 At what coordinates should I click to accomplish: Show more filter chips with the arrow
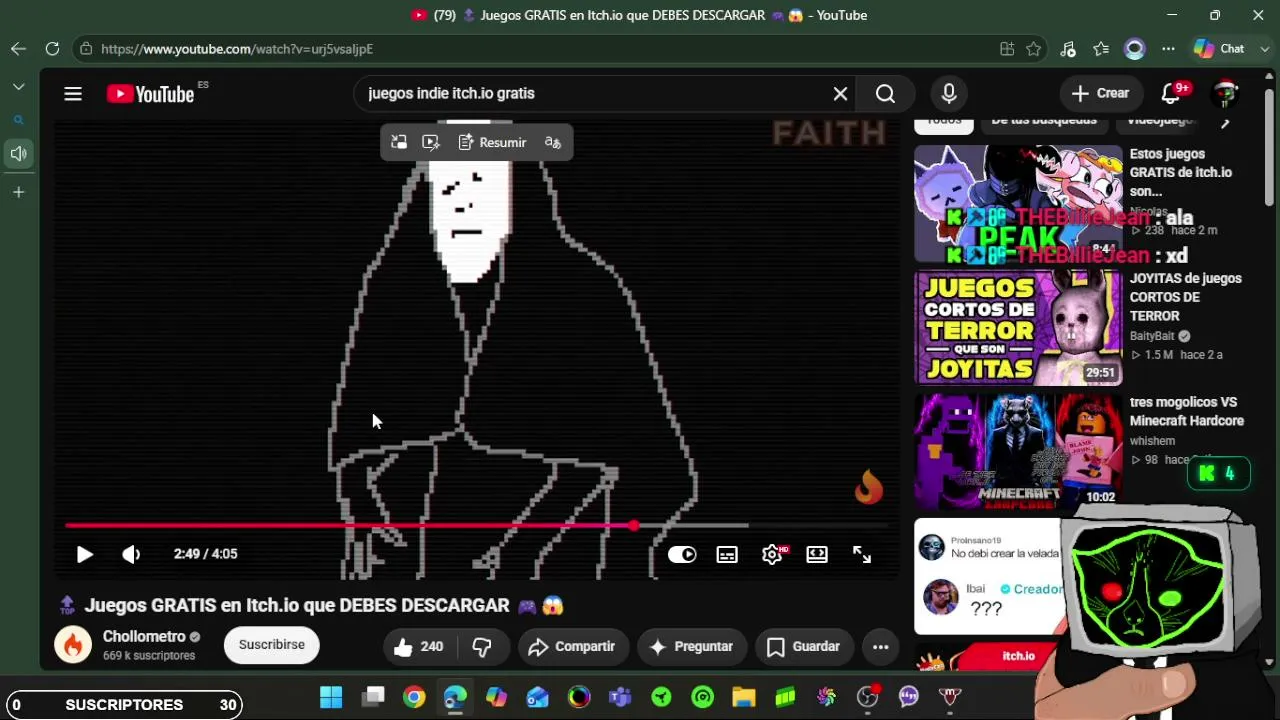coord(1225,122)
